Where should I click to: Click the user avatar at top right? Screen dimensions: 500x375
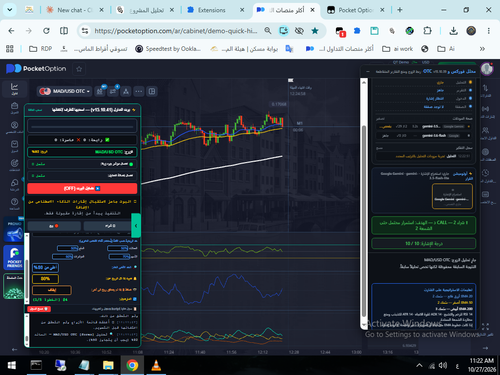point(487,69)
